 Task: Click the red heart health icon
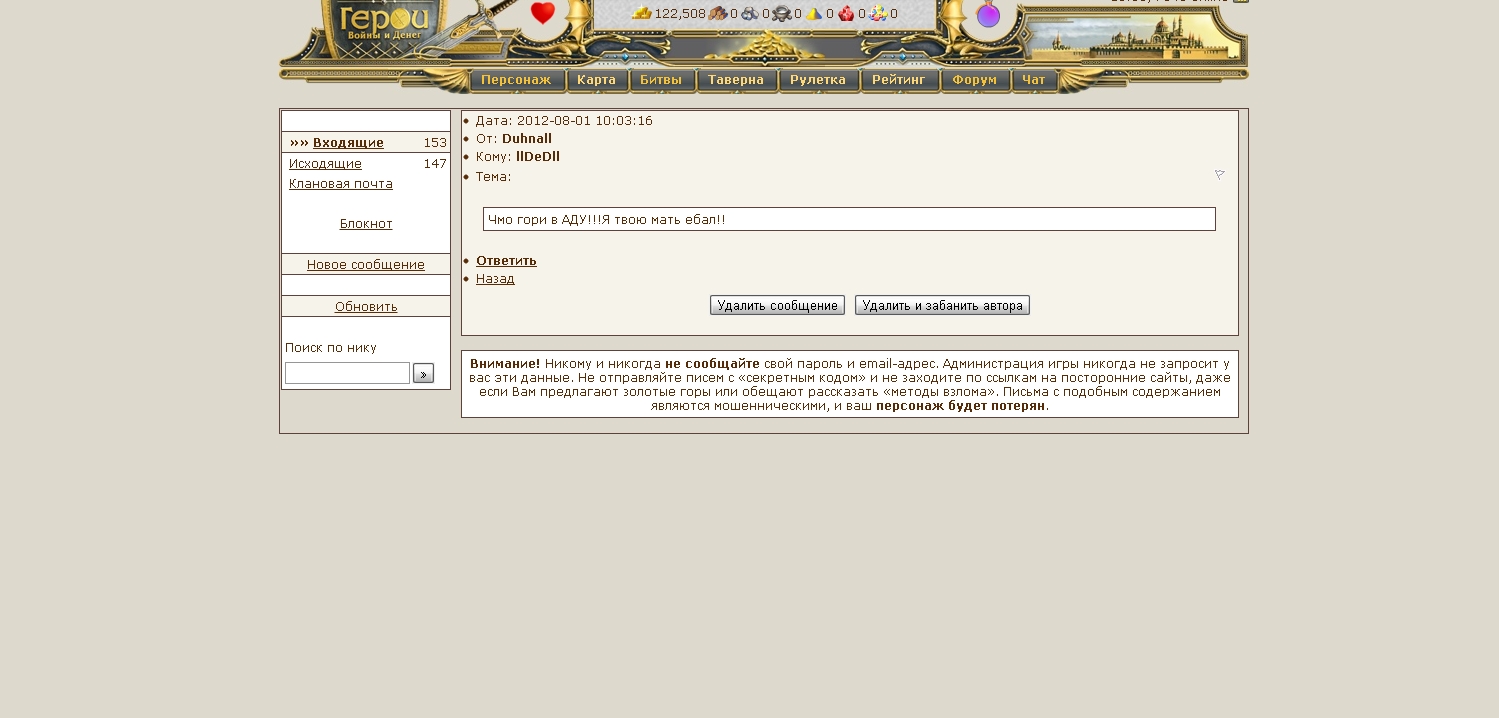(543, 13)
